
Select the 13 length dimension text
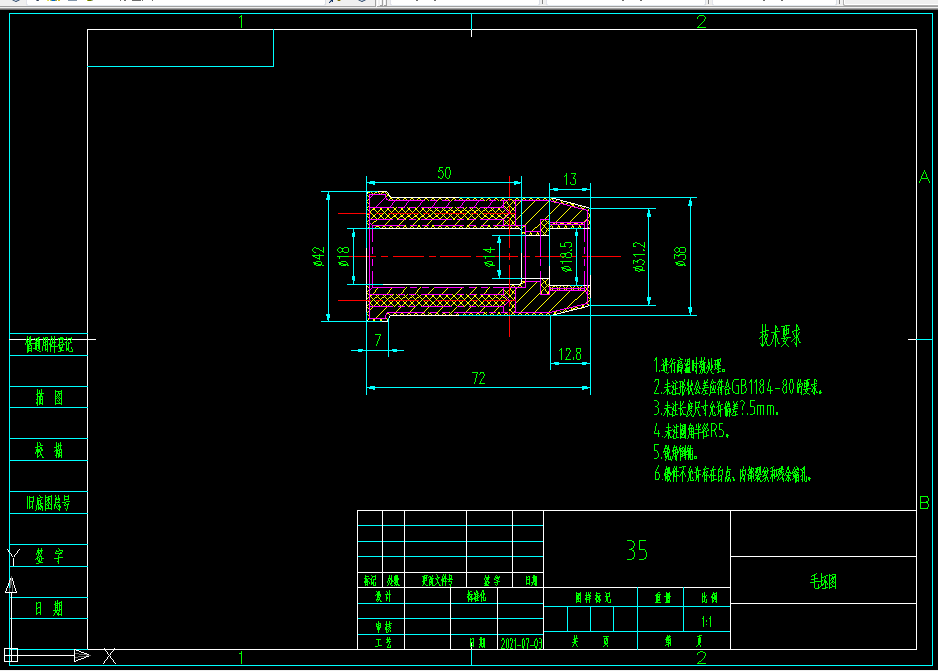click(x=570, y=179)
